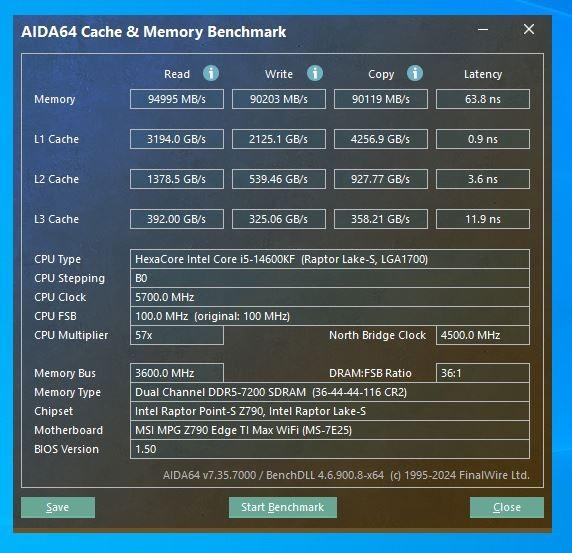Click the CPU Type field HexaCore Intel Core i5-14600KF
This screenshot has width=572, height=553.
pos(330,259)
